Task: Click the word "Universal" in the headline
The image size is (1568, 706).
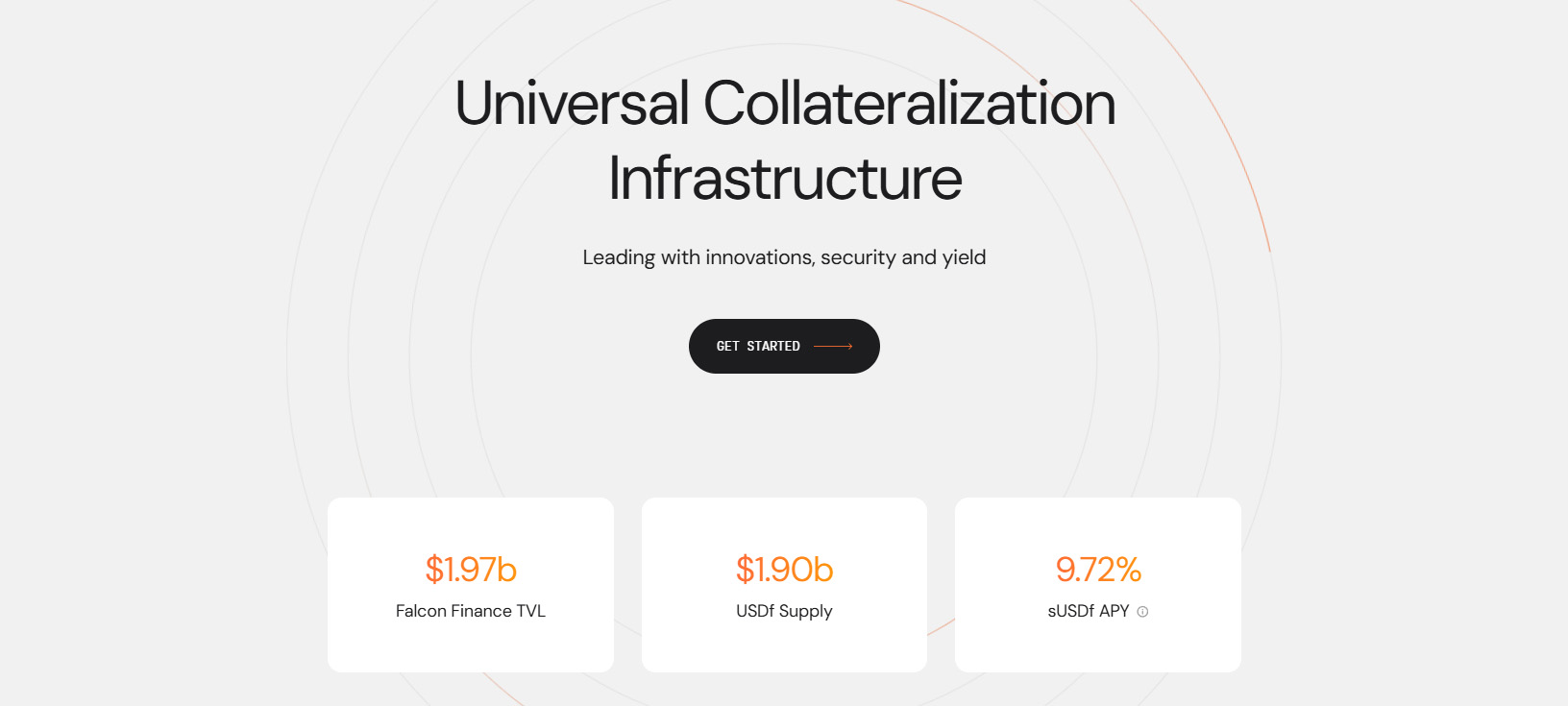Action: tap(572, 103)
